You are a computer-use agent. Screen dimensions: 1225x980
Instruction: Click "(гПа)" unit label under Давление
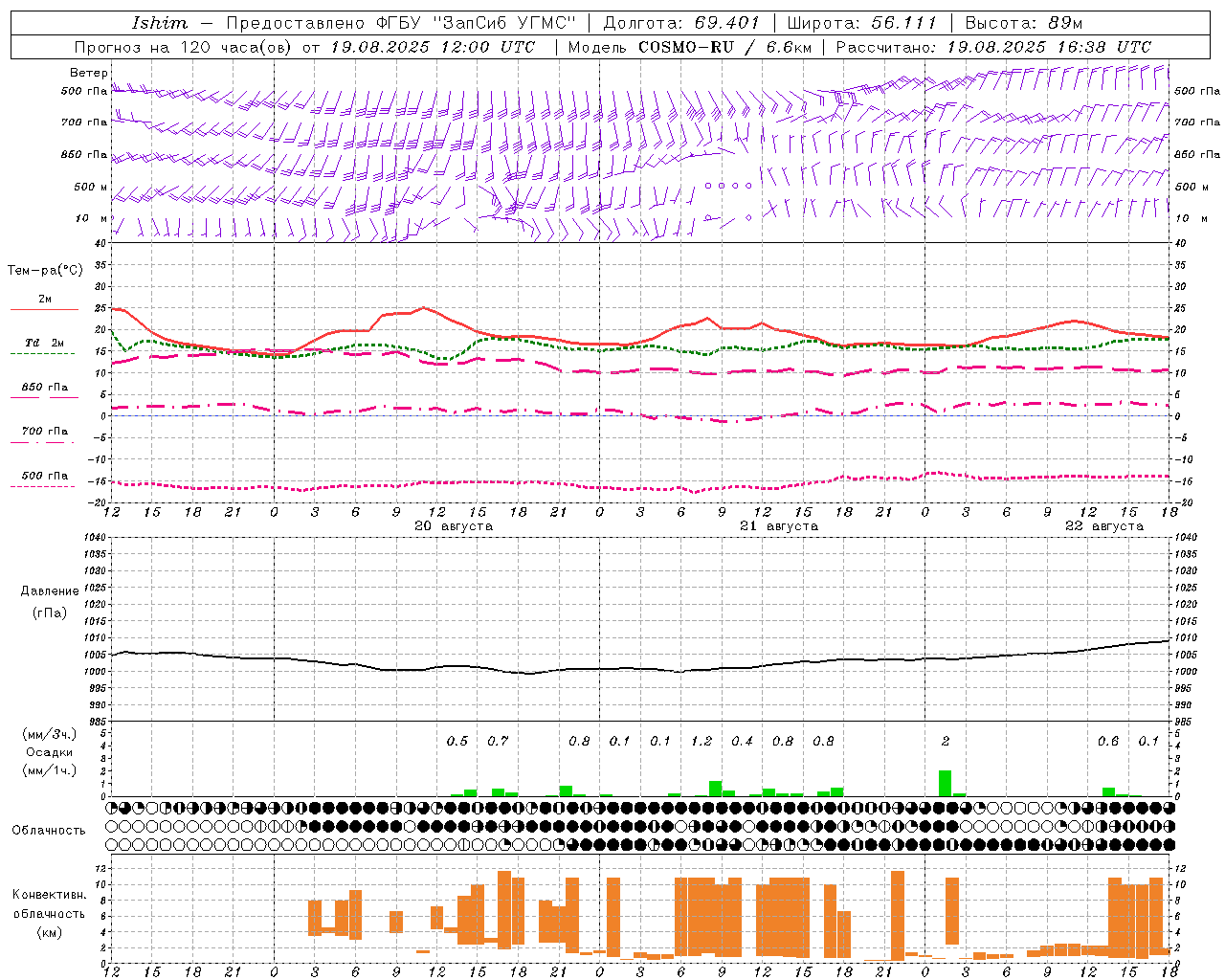coord(50,612)
